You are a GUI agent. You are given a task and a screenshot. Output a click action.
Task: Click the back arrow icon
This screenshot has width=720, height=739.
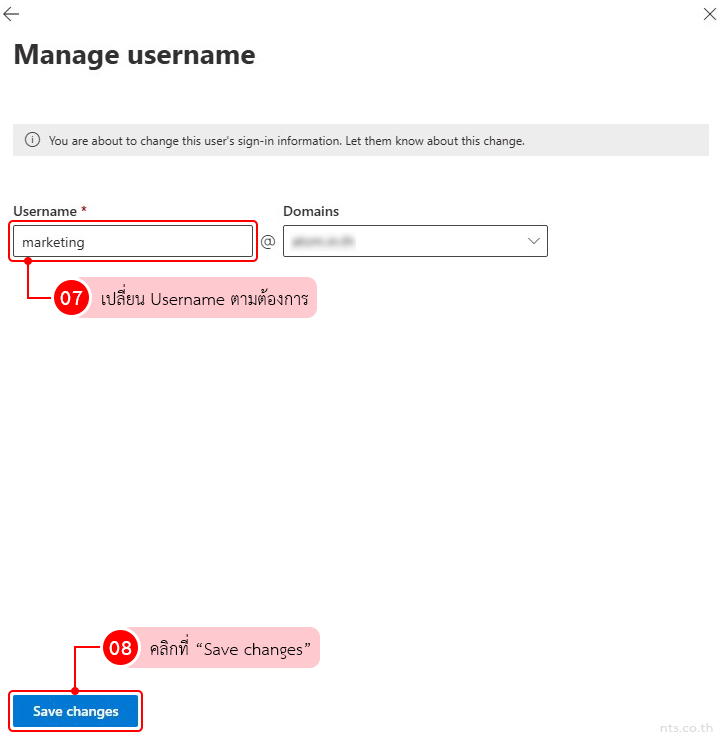12,15
